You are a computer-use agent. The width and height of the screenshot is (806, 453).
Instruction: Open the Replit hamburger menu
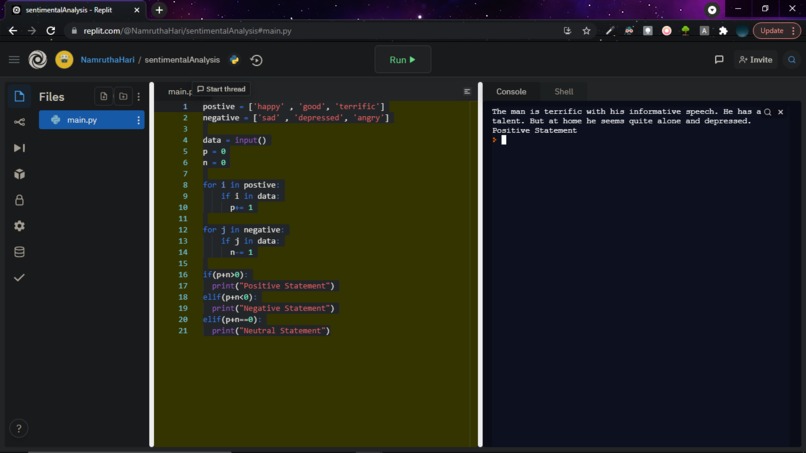(14, 60)
